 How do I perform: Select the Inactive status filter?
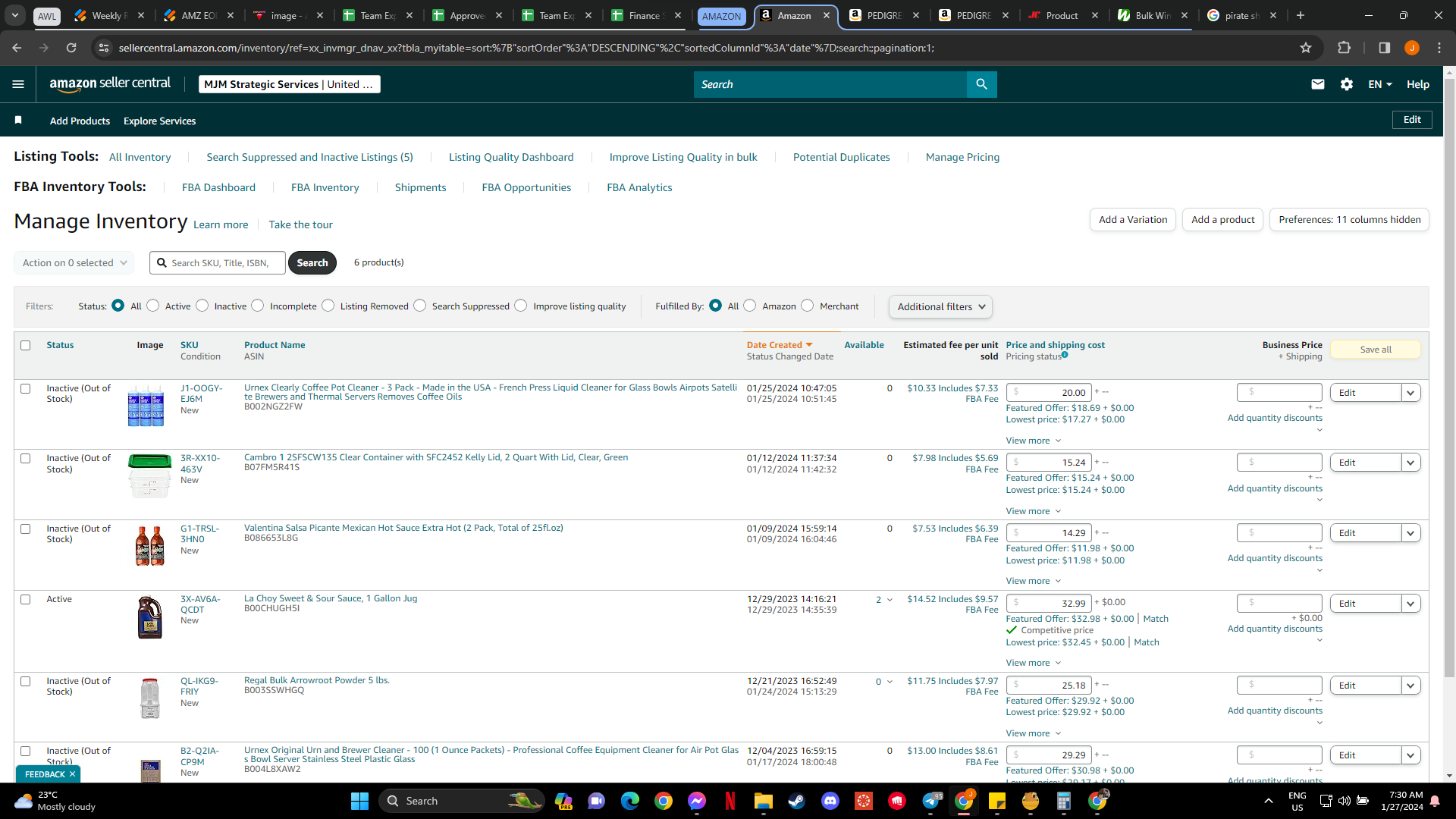pyautogui.click(x=202, y=306)
